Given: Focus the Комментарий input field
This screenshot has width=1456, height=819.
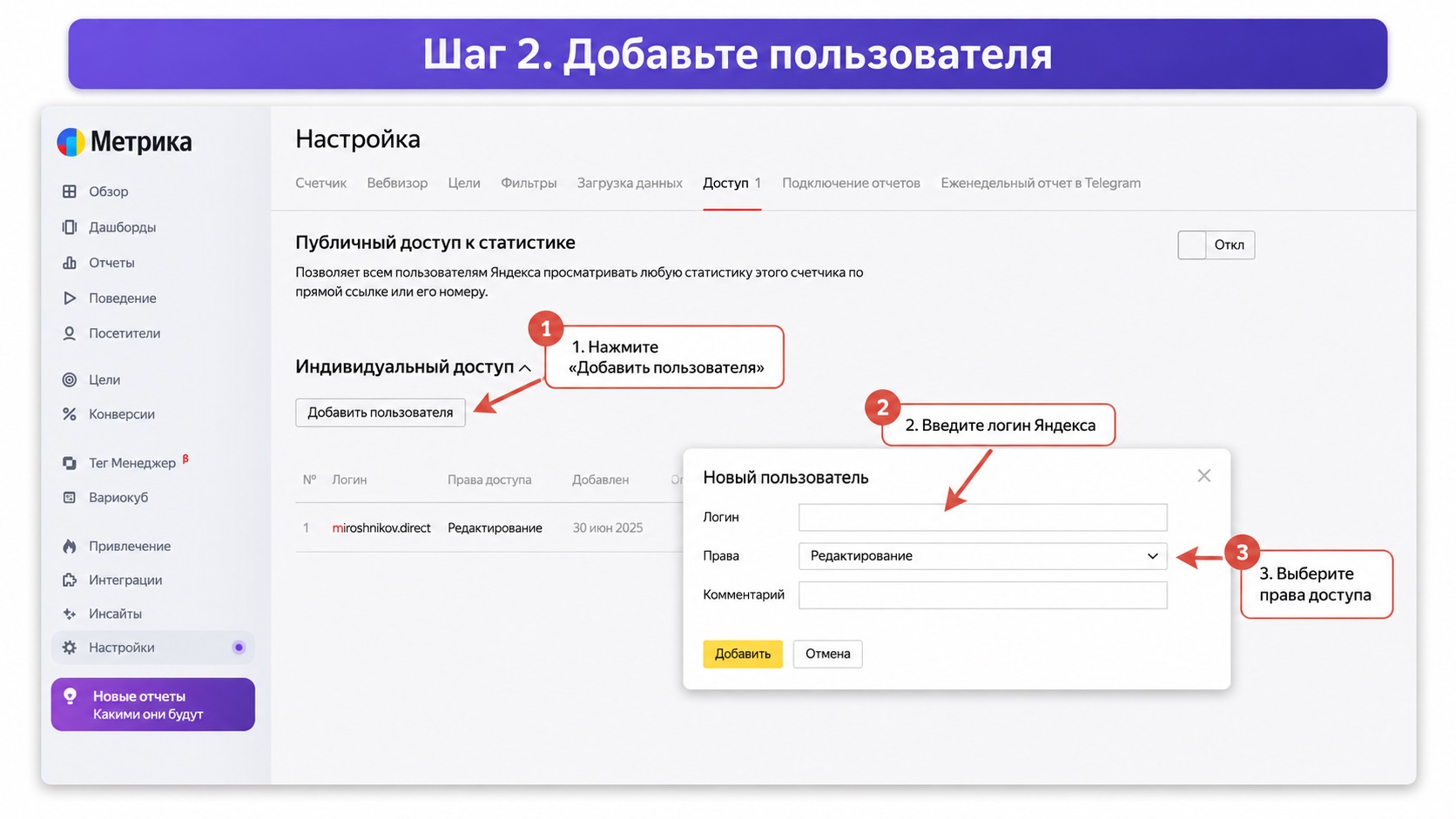Looking at the screenshot, I should click(982, 595).
